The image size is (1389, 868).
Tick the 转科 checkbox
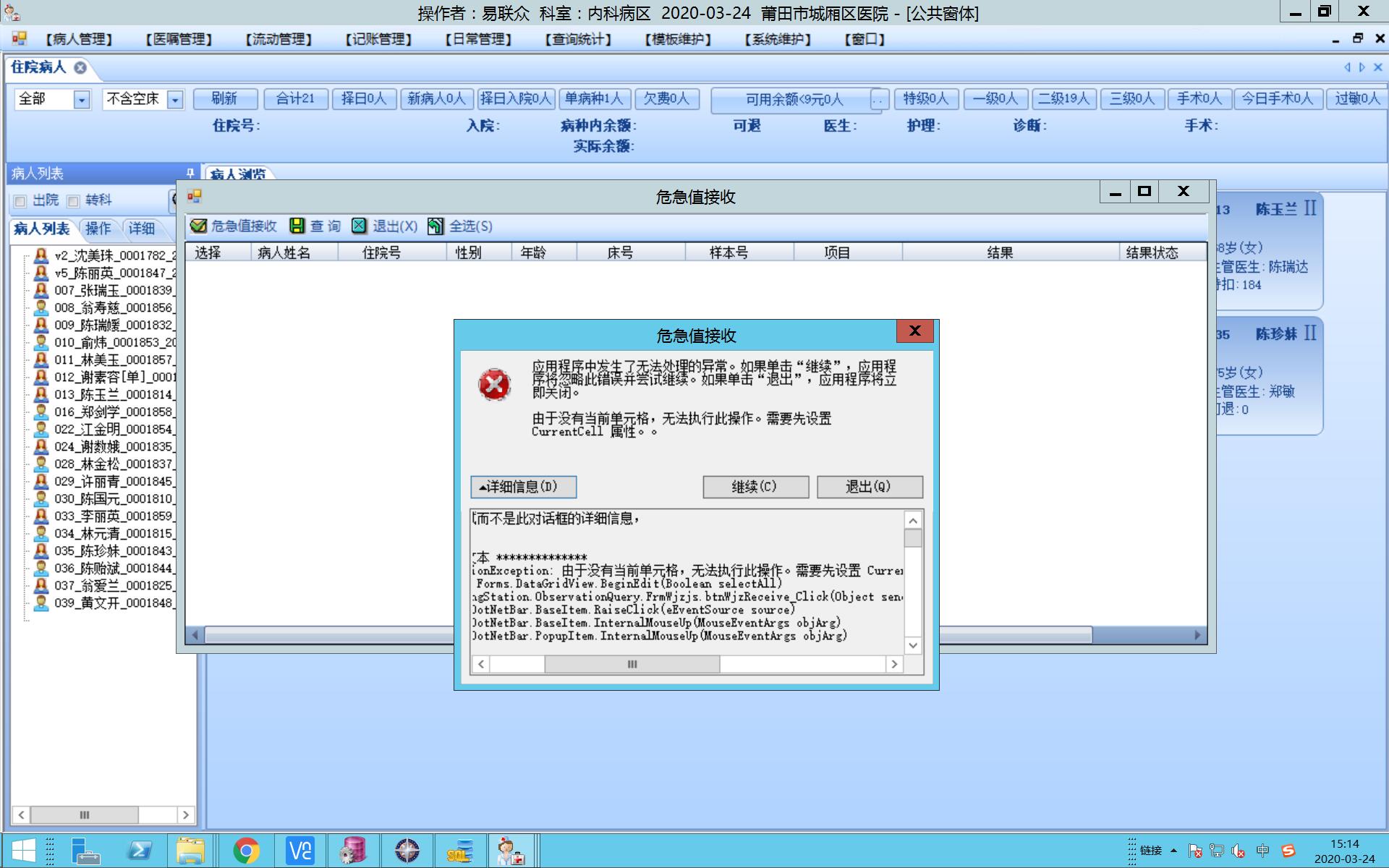coord(73,201)
